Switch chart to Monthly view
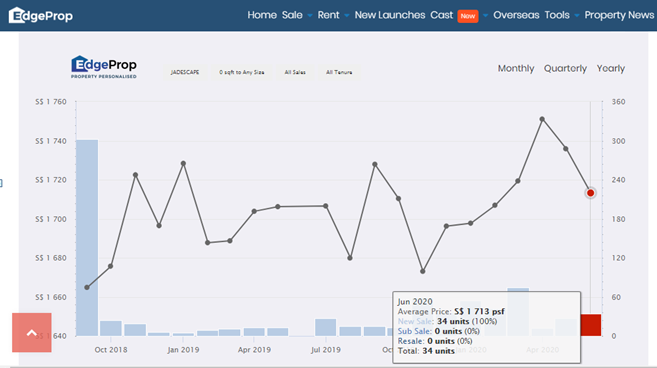The image size is (657, 368). 516,68
